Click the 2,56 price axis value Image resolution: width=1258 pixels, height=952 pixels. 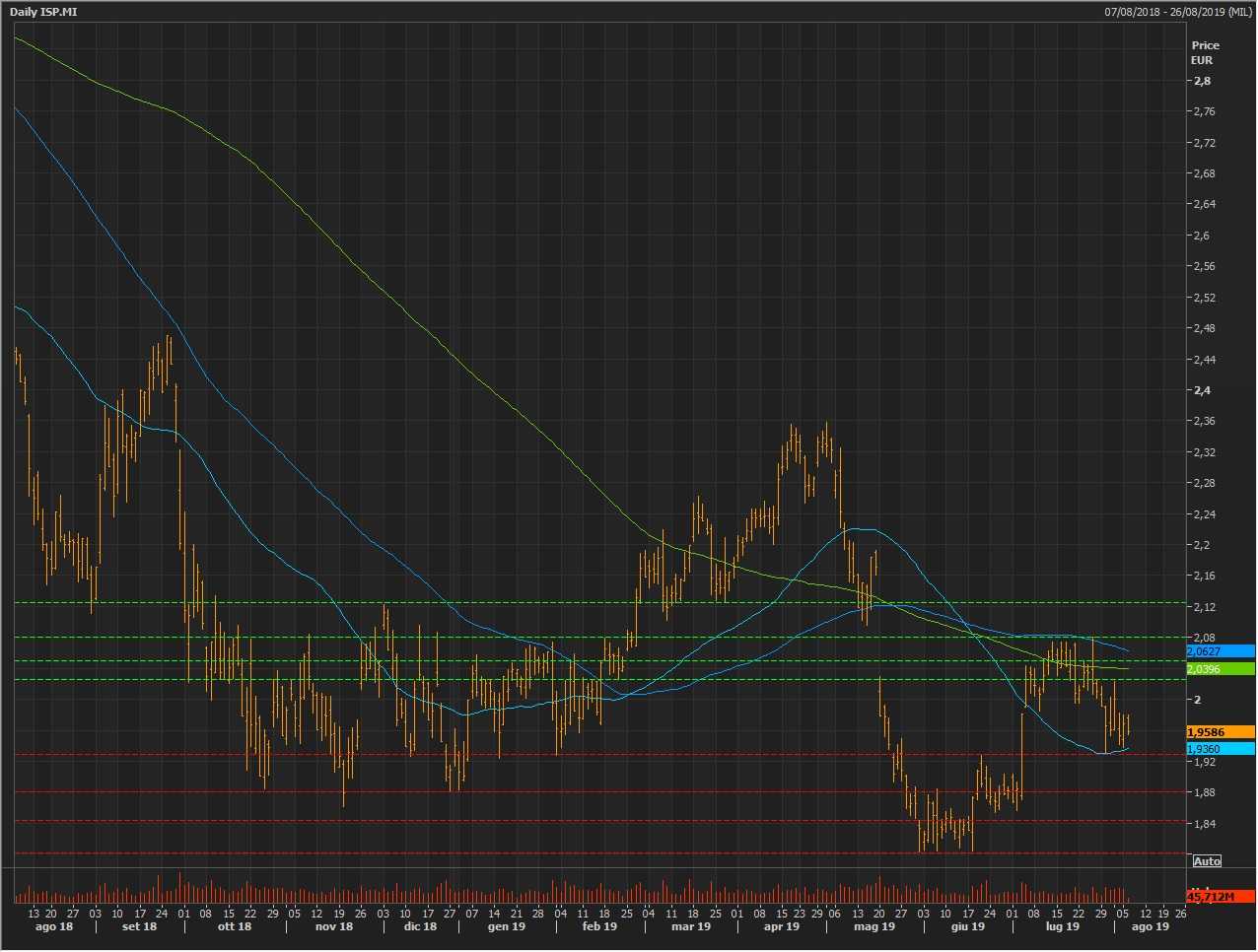(x=1204, y=266)
